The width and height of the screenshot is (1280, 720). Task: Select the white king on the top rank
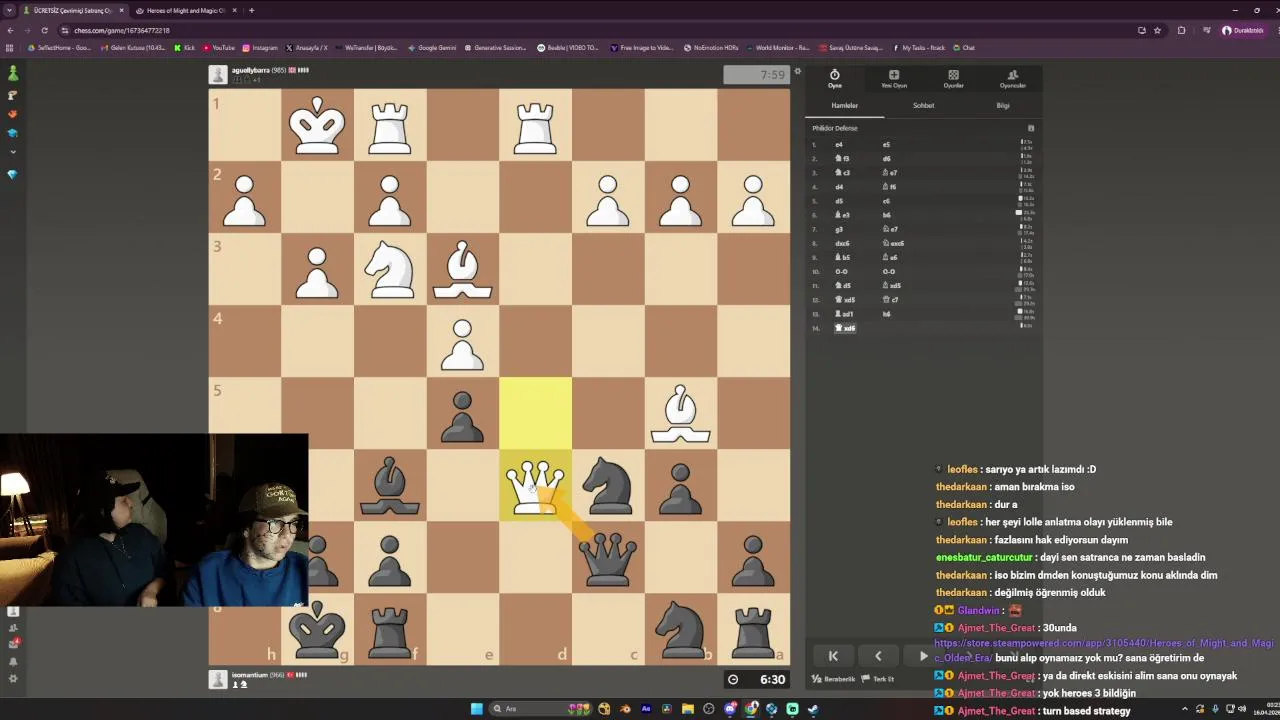tap(317, 125)
